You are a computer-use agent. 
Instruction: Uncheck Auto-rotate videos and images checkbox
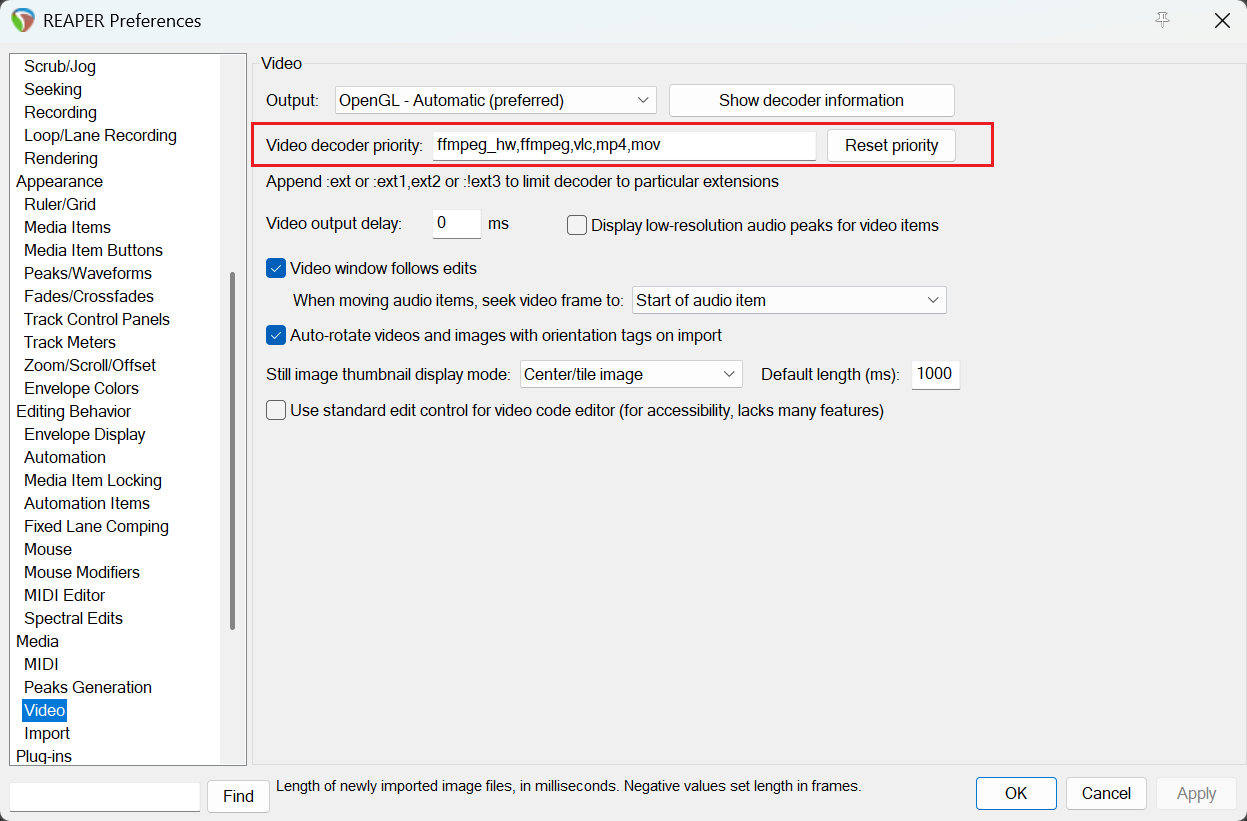(276, 335)
